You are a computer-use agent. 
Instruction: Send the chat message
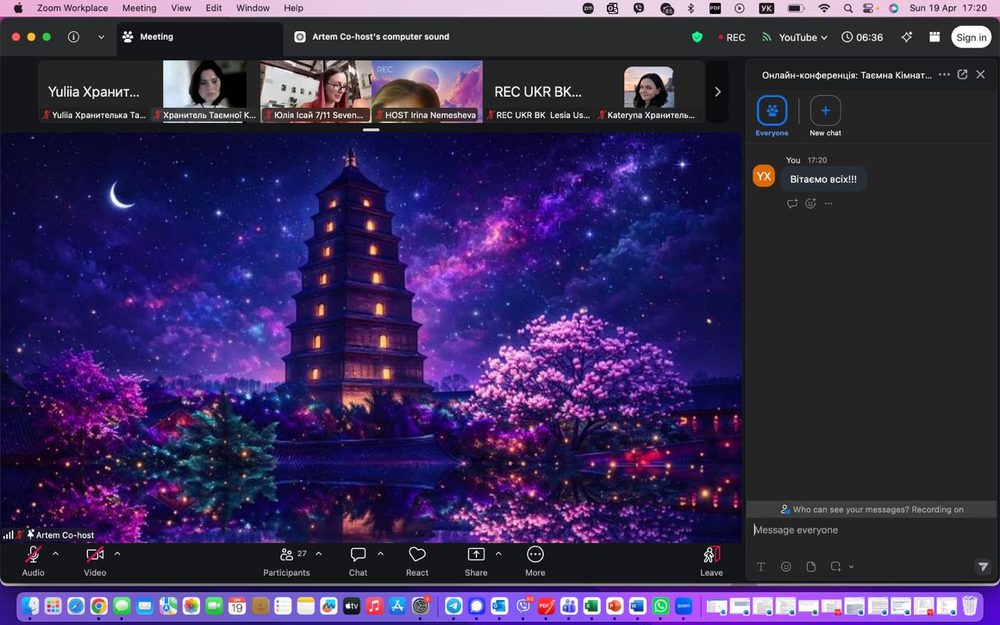click(983, 566)
